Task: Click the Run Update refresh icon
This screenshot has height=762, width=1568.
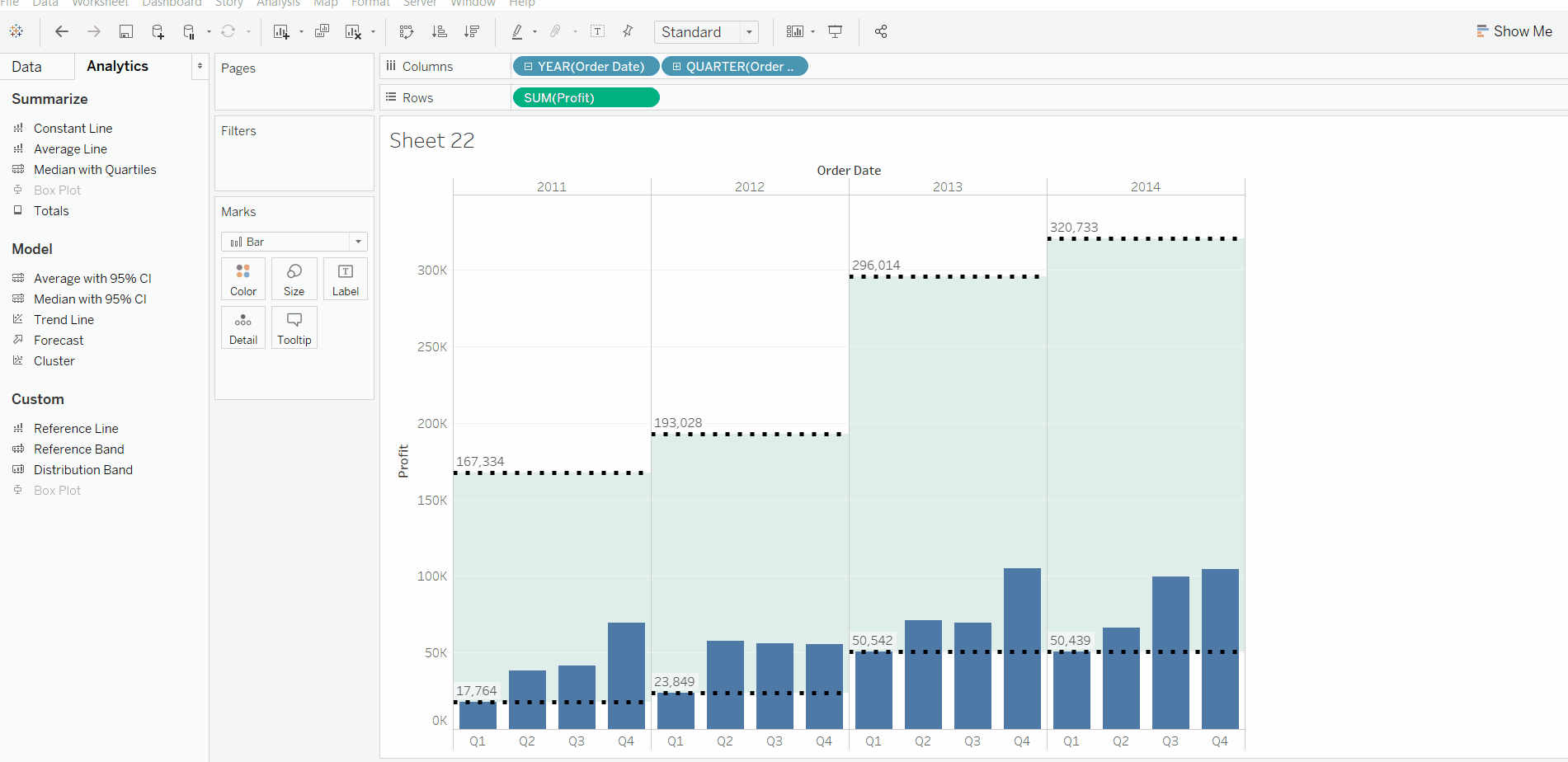Action: pyautogui.click(x=228, y=31)
